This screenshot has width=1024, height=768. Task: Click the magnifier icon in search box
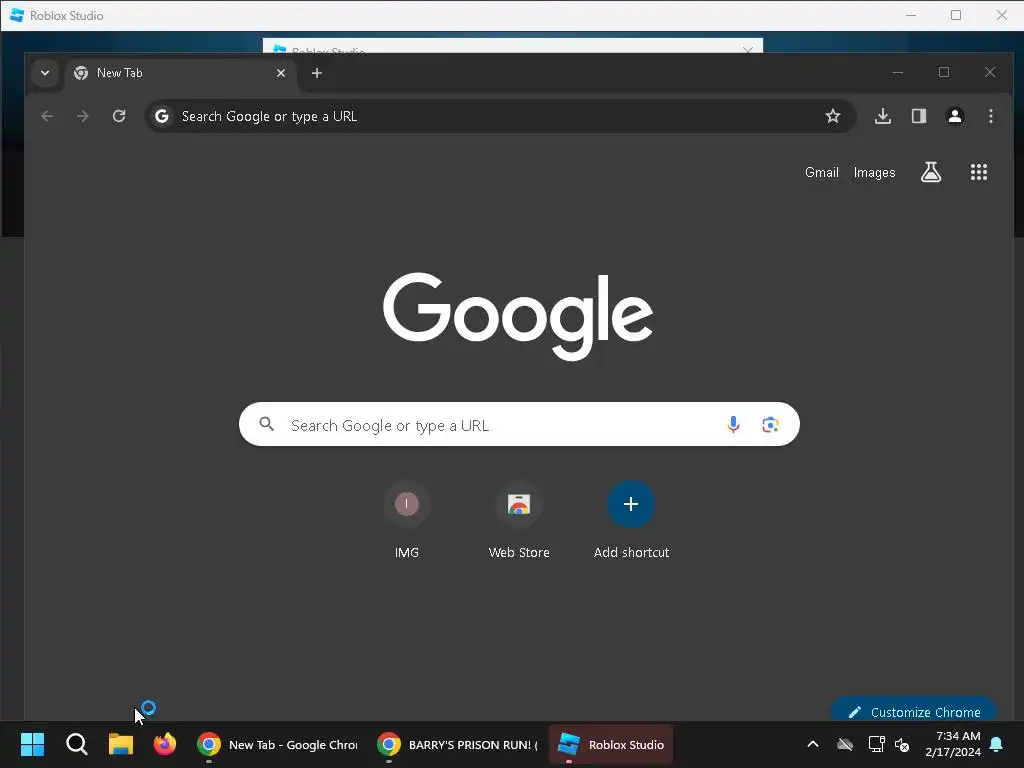pos(266,424)
